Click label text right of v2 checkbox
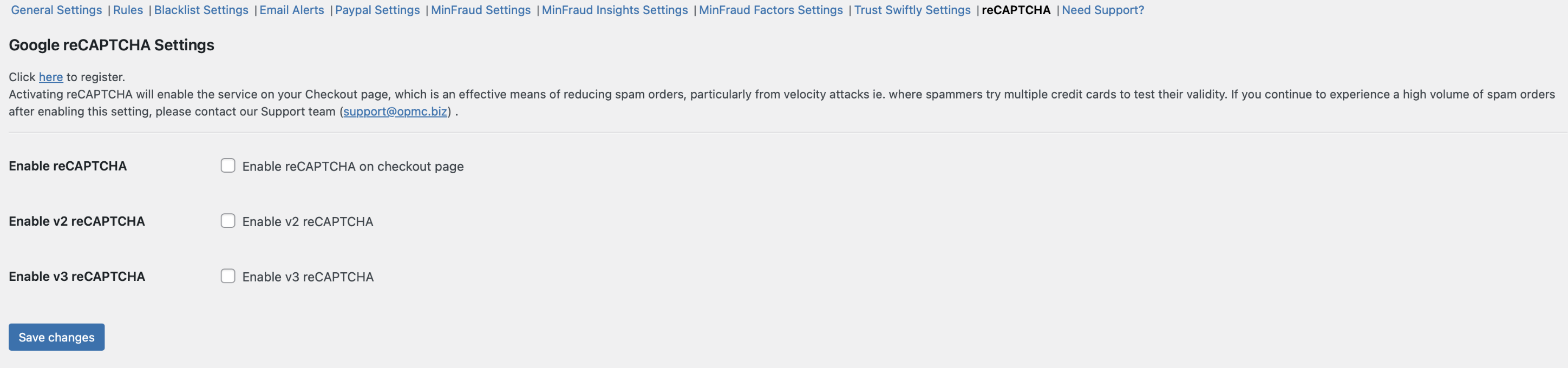This screenshot has height=368, width=1568. [308, 222]
